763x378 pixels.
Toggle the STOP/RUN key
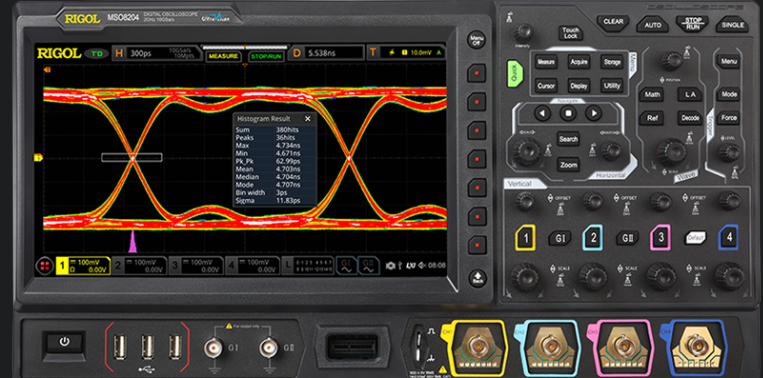click(692, 24)
